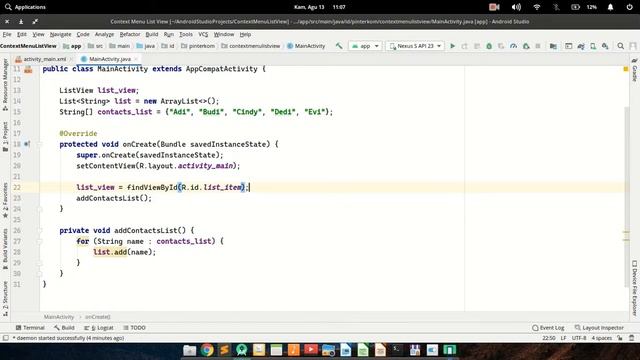Open the TODO tool window

[x=134, y=328]
